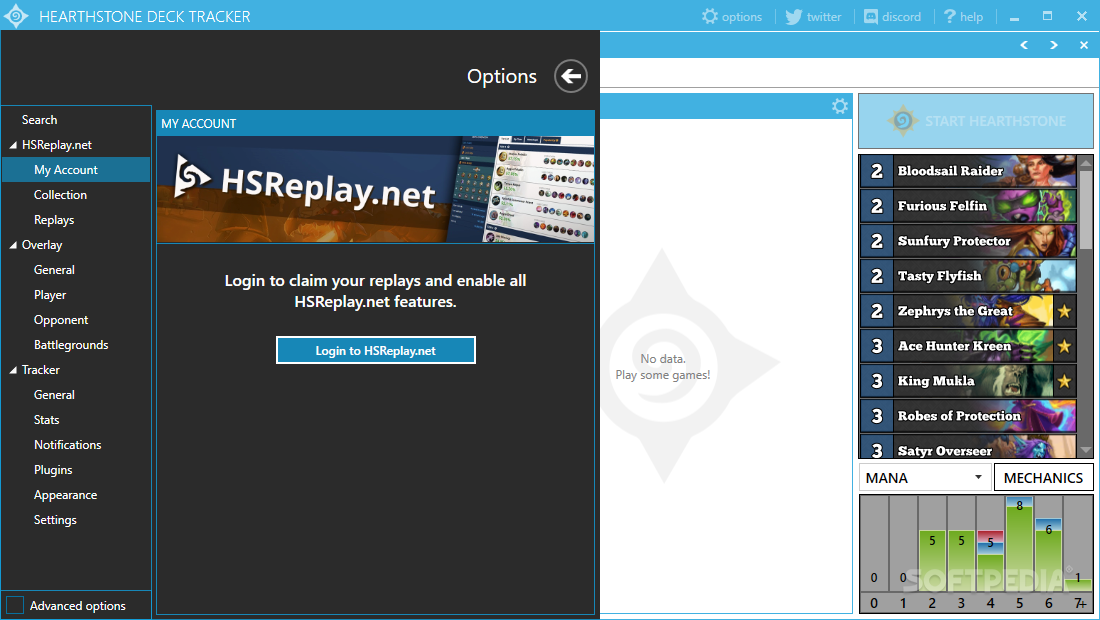Select Bloodsail Raider card in deck list
Screen dimensions: 1100x620
(968, 170)
